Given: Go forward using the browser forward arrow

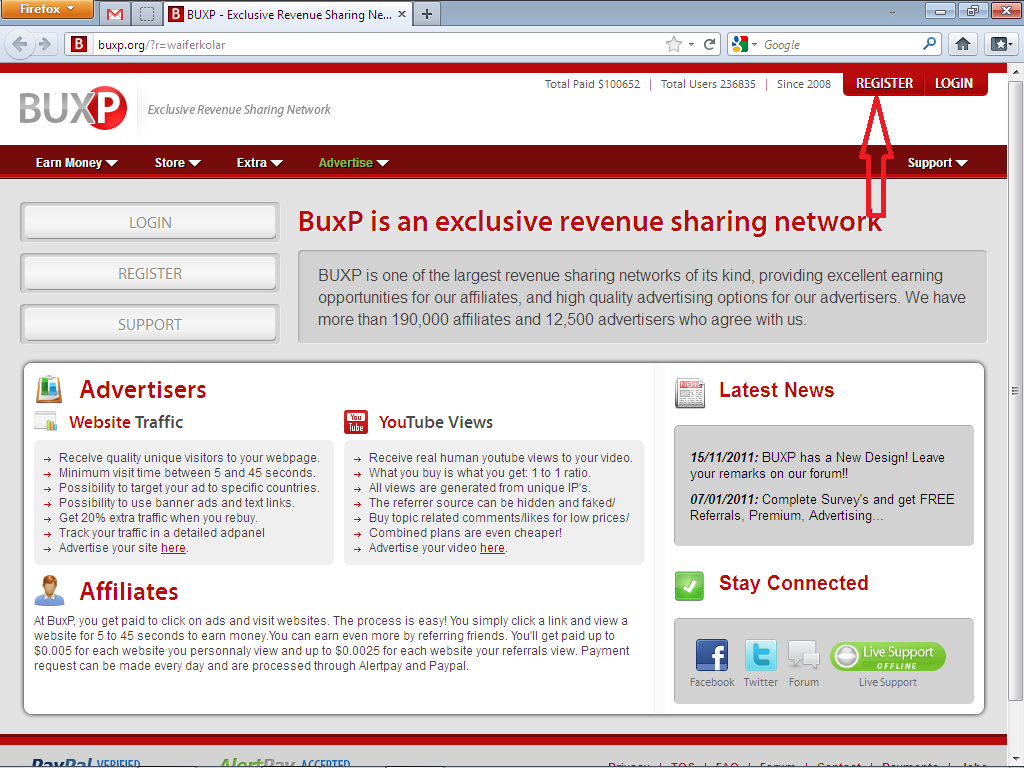Looking at the screenshot, I should tap(45, 44).
